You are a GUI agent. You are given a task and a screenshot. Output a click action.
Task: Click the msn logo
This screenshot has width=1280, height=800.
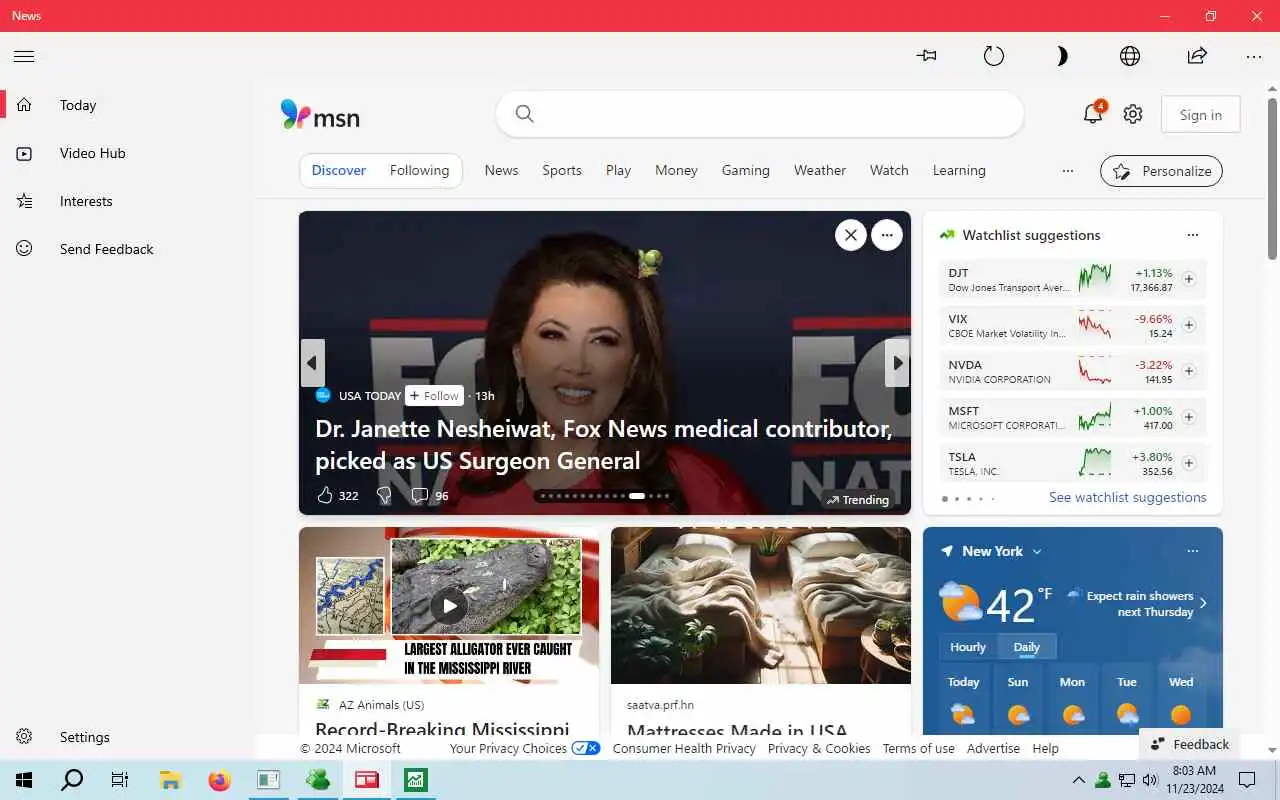[x=320, y=115]
